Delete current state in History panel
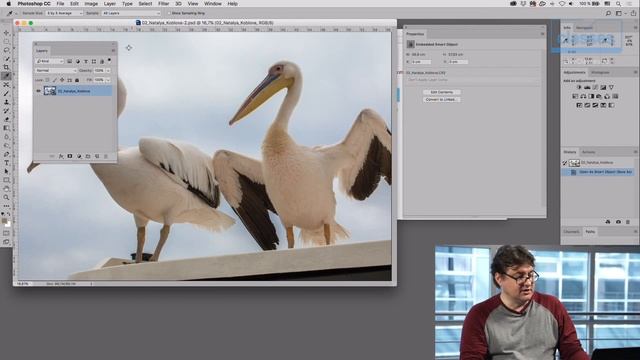 628,222
